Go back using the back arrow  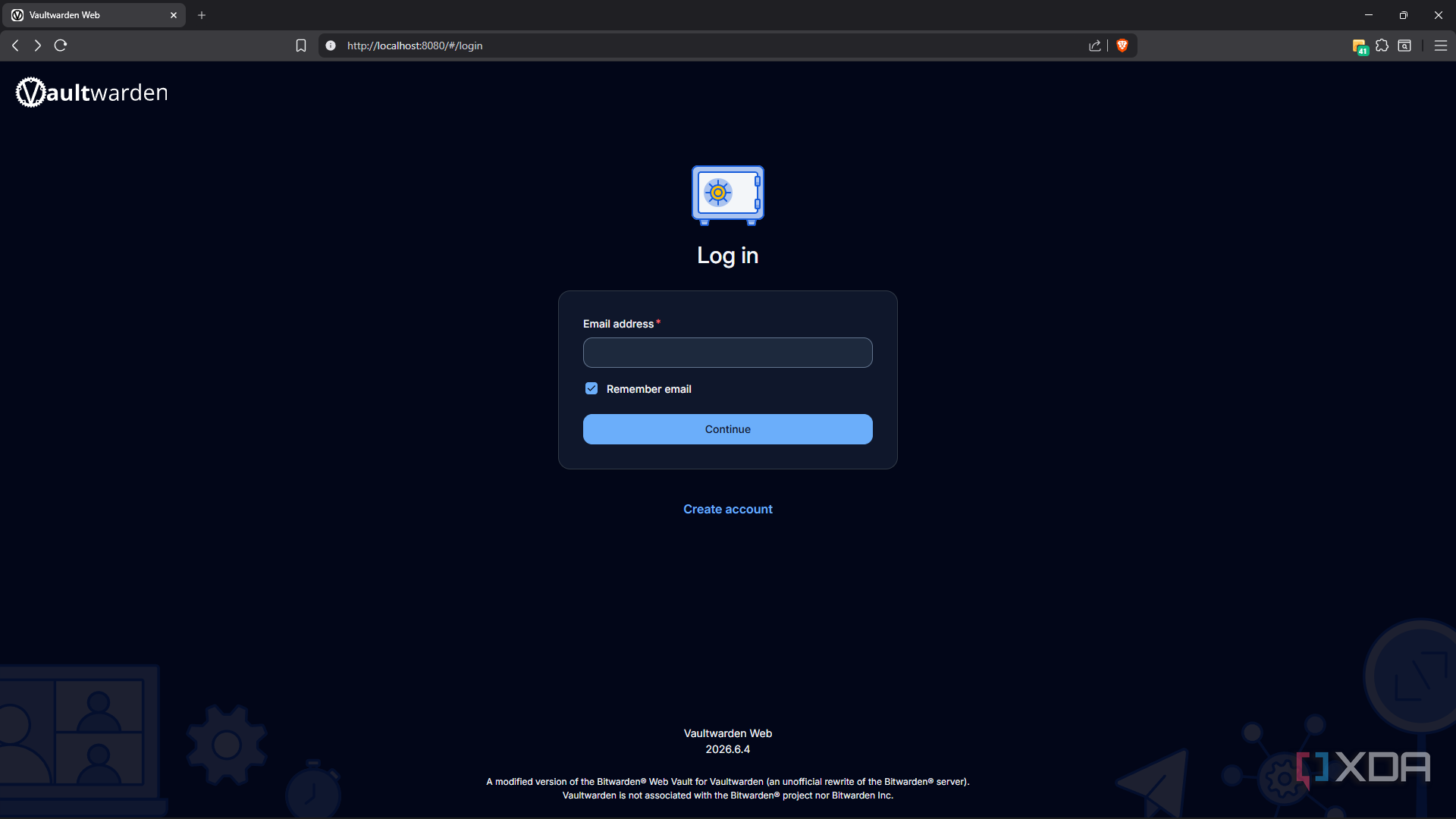click(x=15, y=45)
